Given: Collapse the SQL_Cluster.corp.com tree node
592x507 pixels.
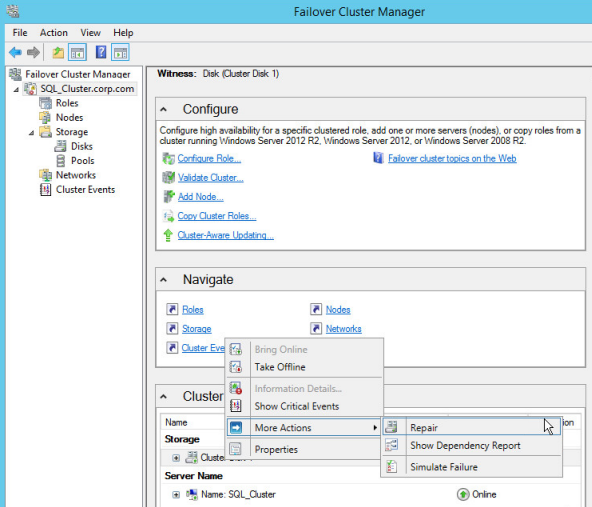Looking at the screenshot, I should [x=16, y=89].
